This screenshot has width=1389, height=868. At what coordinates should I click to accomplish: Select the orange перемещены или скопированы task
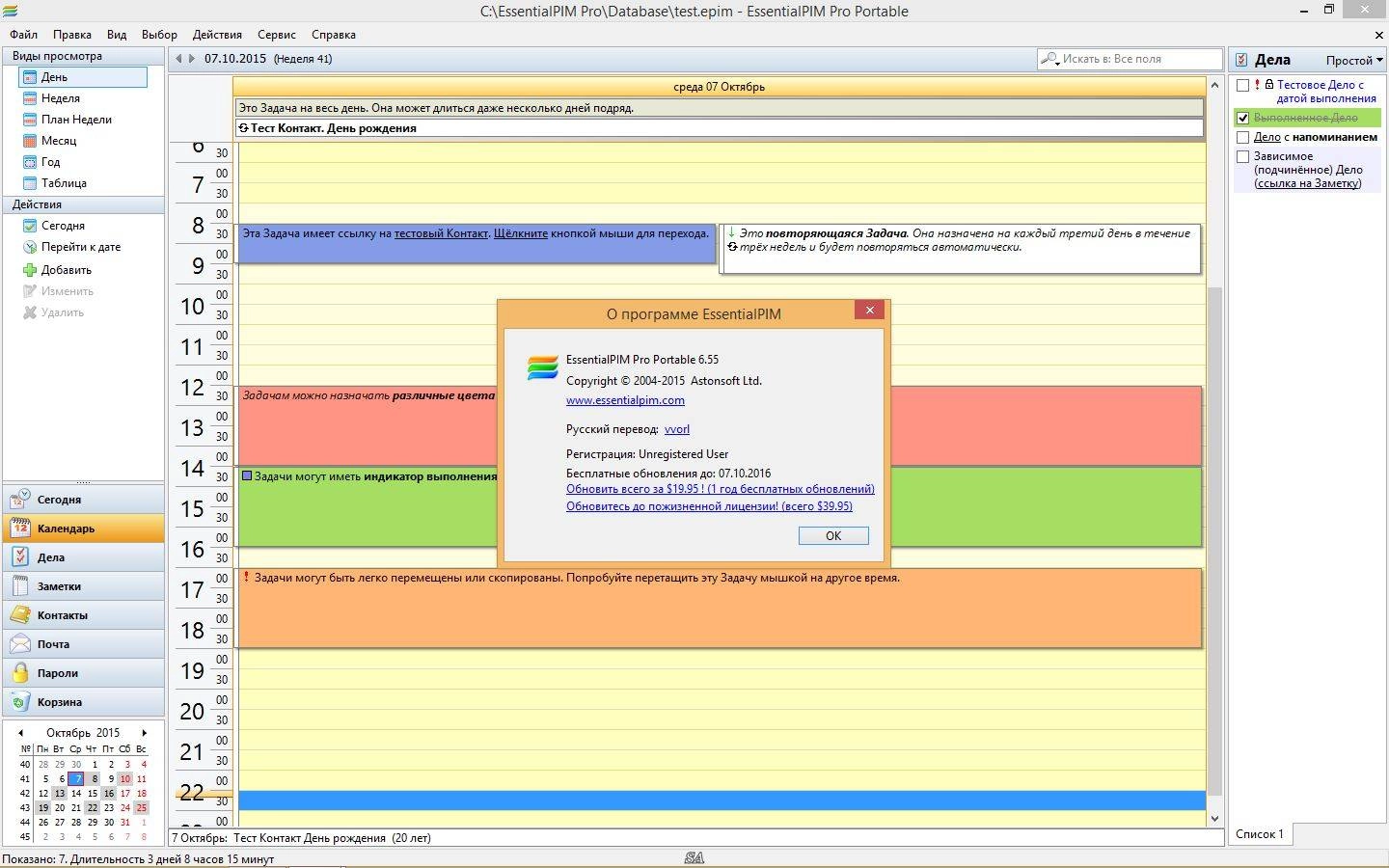point(720,608)
